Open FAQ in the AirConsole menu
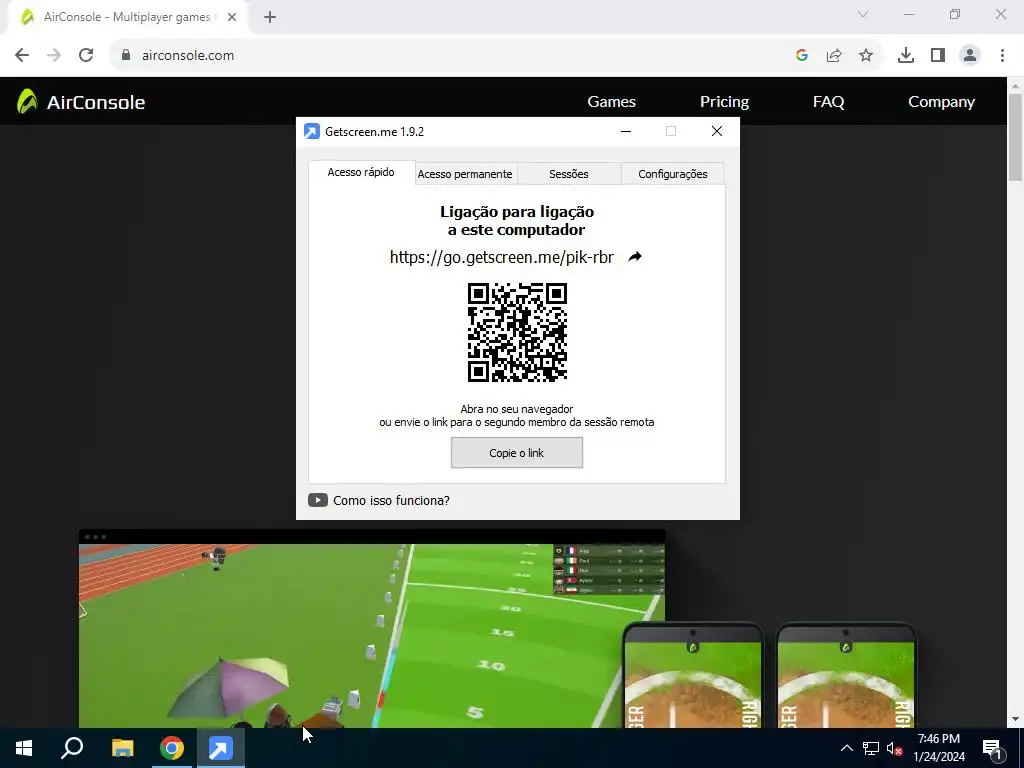Viewport: 1024px width, 768px height. coord(828,101)
